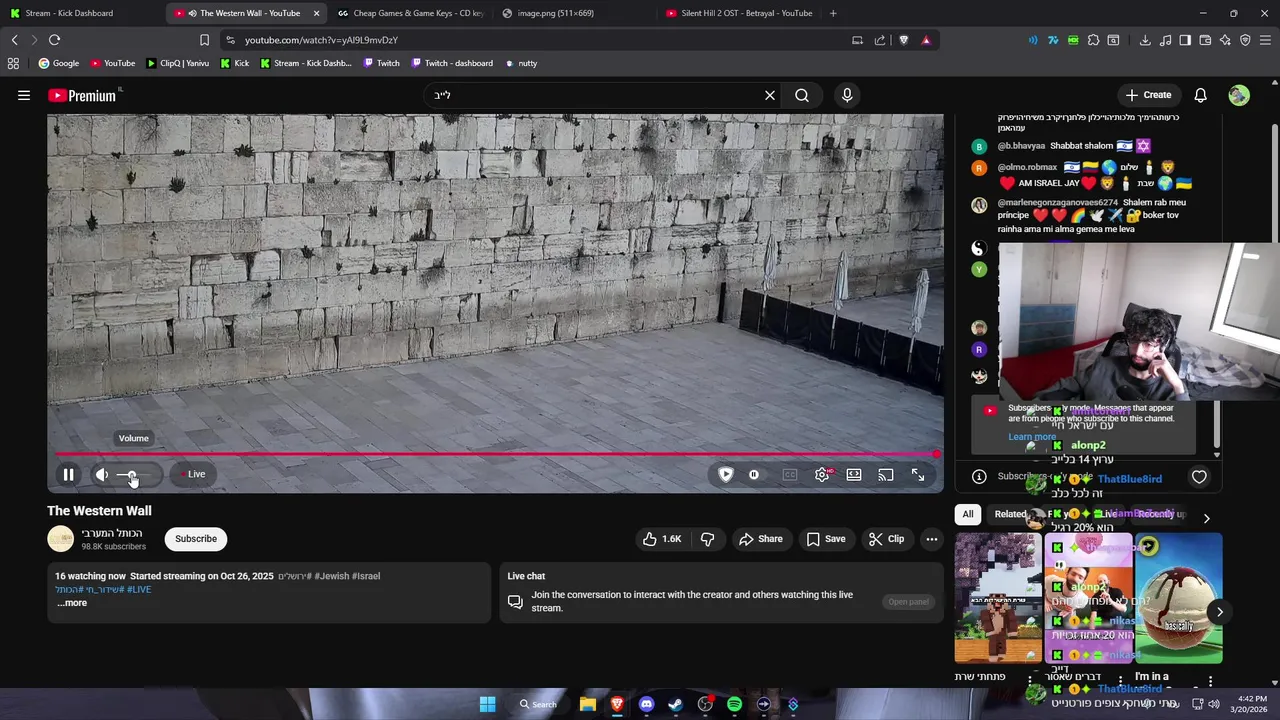Click the #Jewish hashtag

click(331, 576)
